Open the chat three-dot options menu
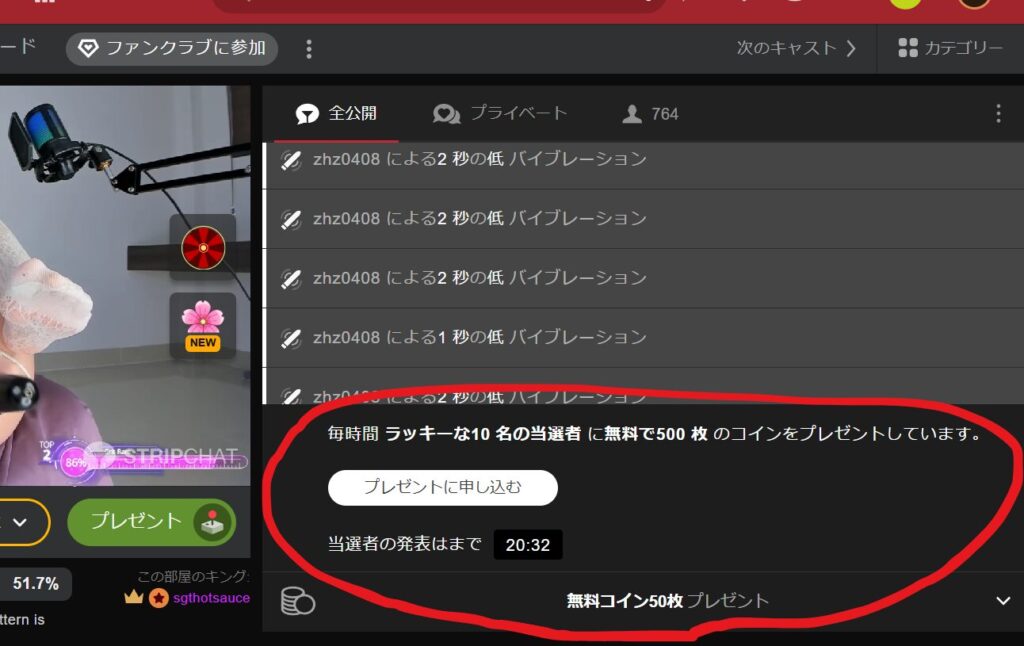This screenshot has width=1024, height=646. click(x=998, y=113)
